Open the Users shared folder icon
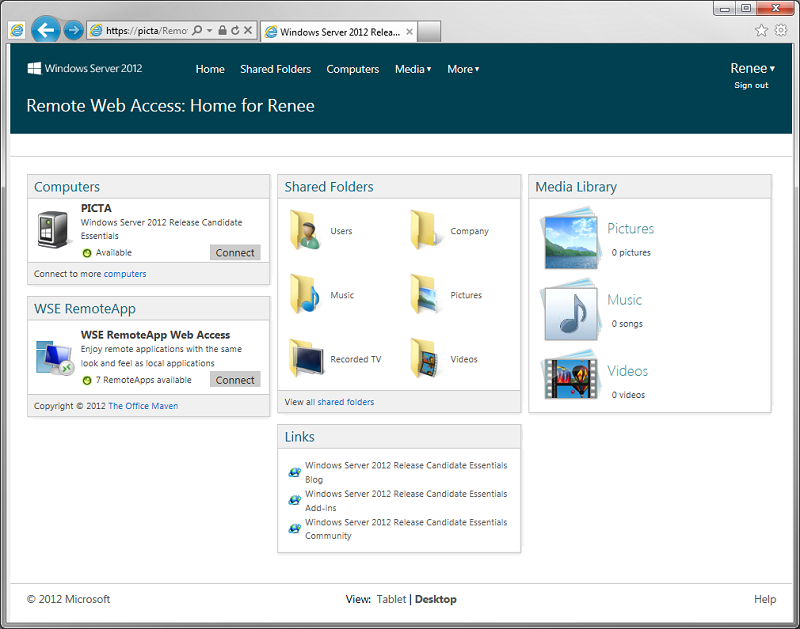The image size is (800, 629). tap(305, 230)
